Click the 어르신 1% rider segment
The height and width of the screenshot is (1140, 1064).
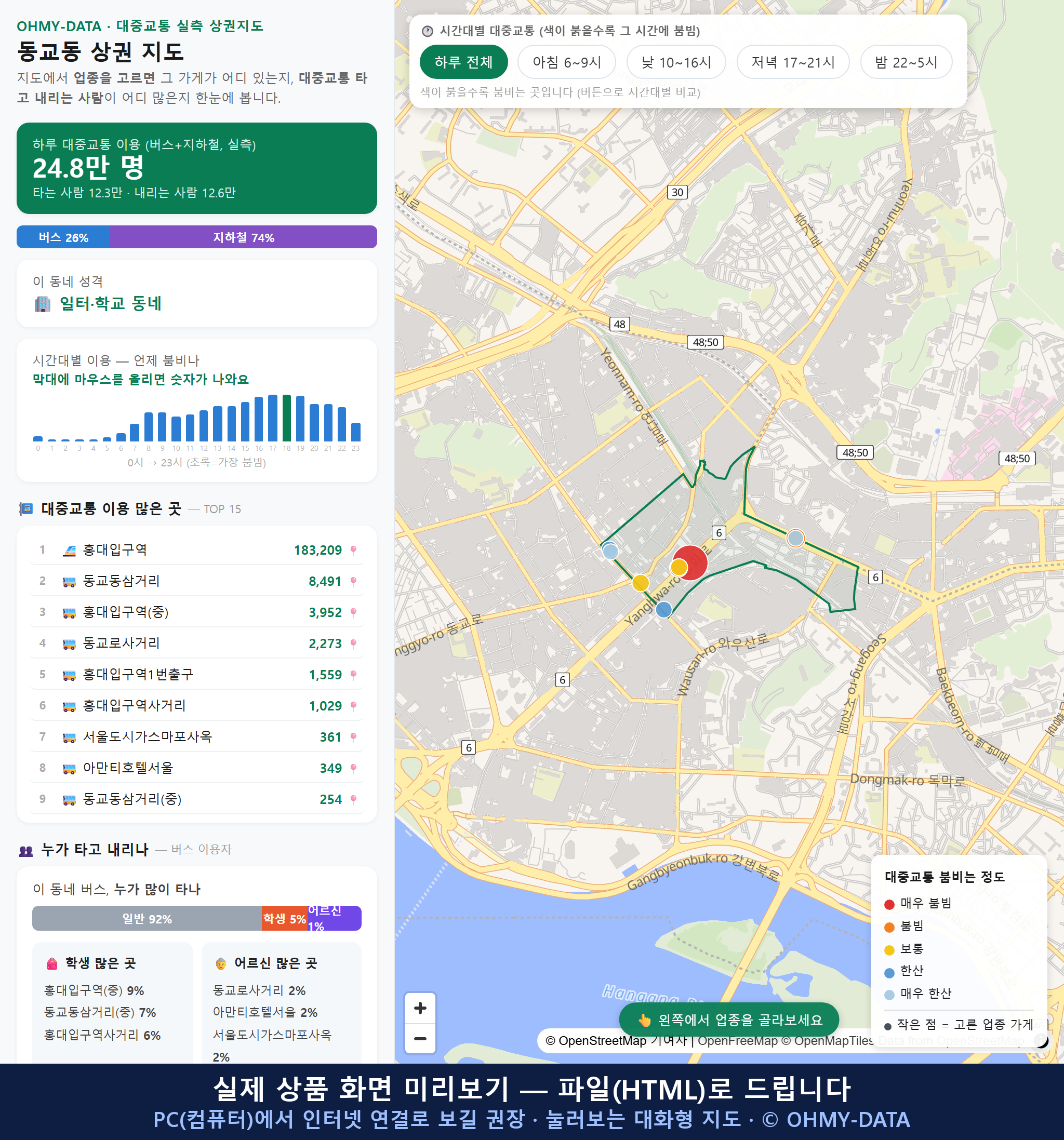coord(335,918)
